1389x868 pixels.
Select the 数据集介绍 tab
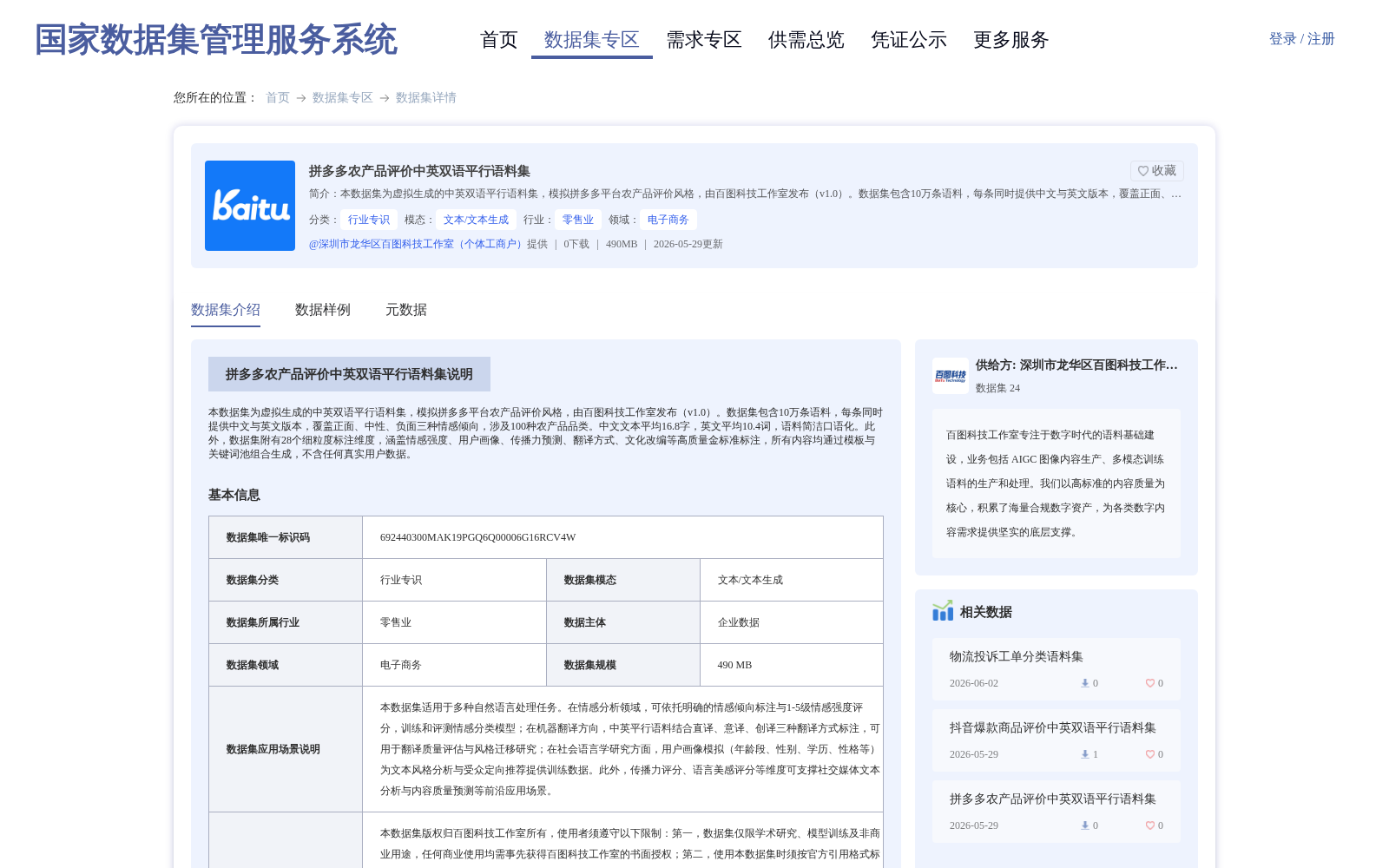coord(226,310)
